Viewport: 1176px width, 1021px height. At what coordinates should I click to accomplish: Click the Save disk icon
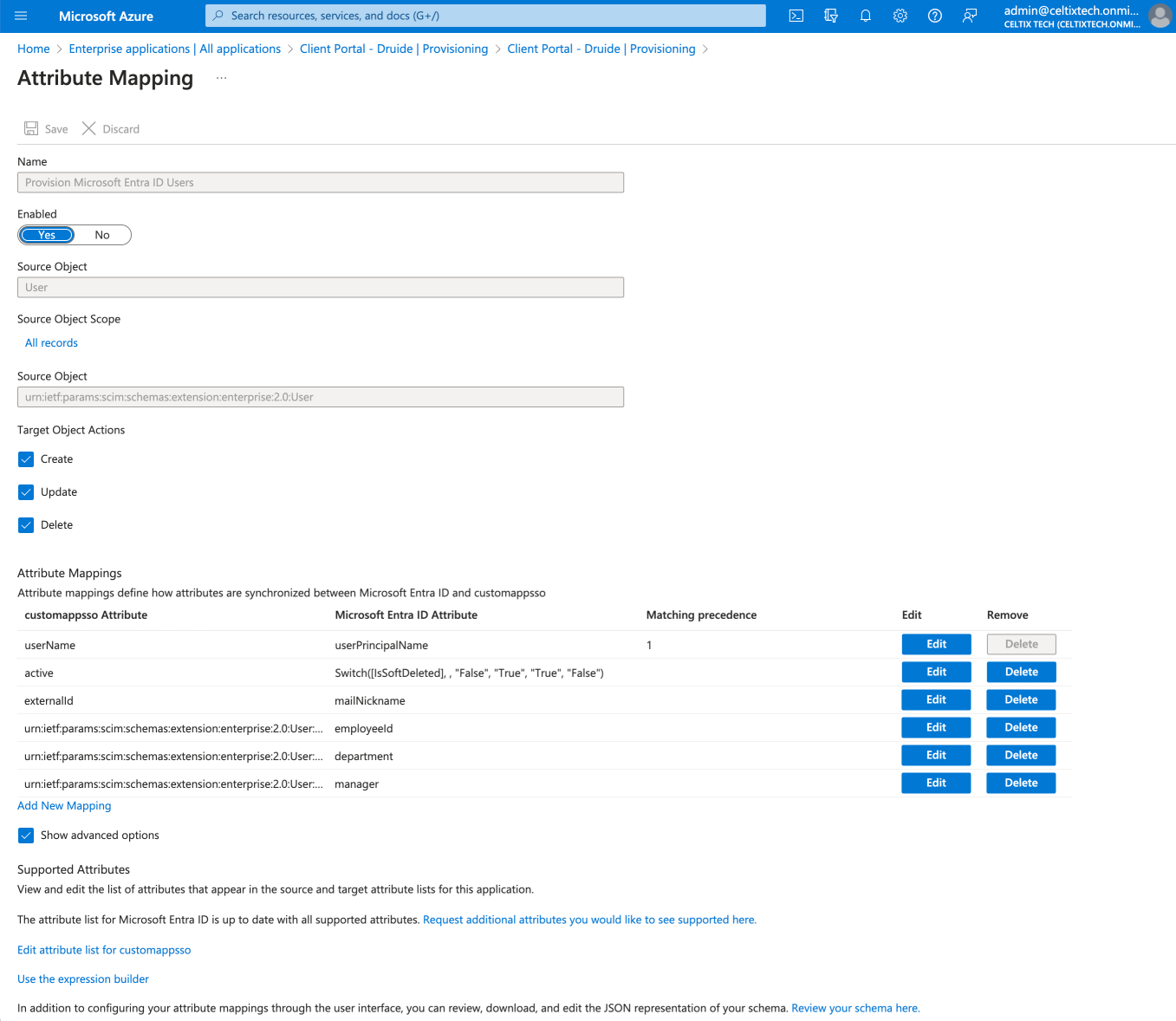coord(31,129)
